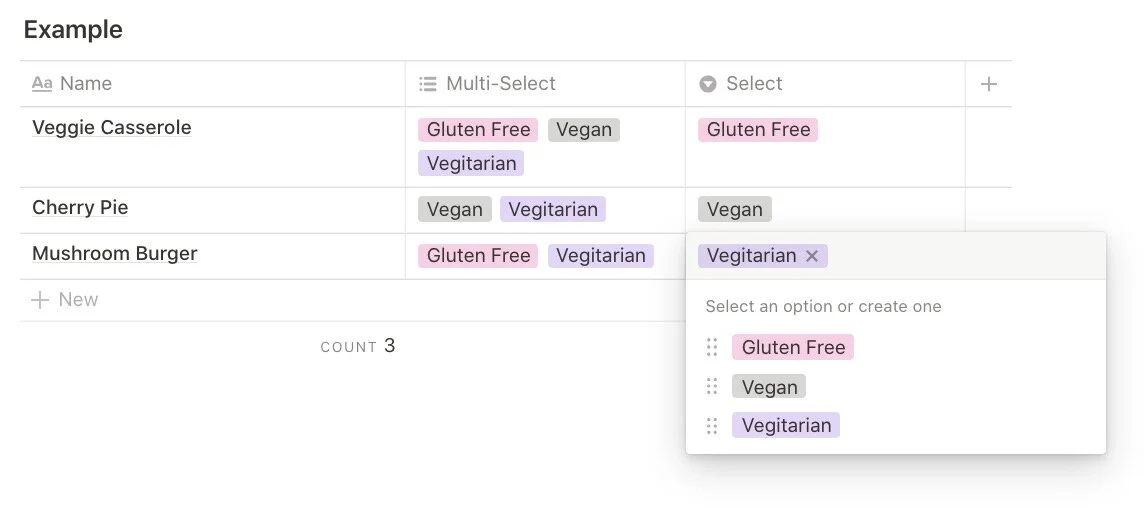The image size is (1144, 510).
Task: Click the list icon in the Multi-Select header
Action: 428,84
